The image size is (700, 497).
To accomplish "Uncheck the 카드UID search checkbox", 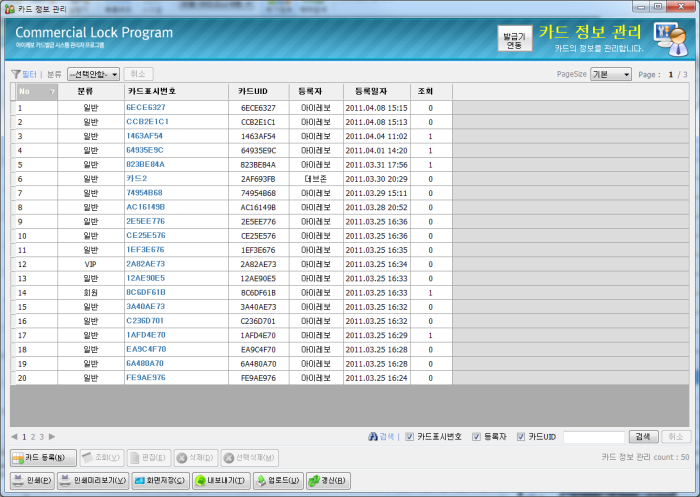I will click(522, 437).
